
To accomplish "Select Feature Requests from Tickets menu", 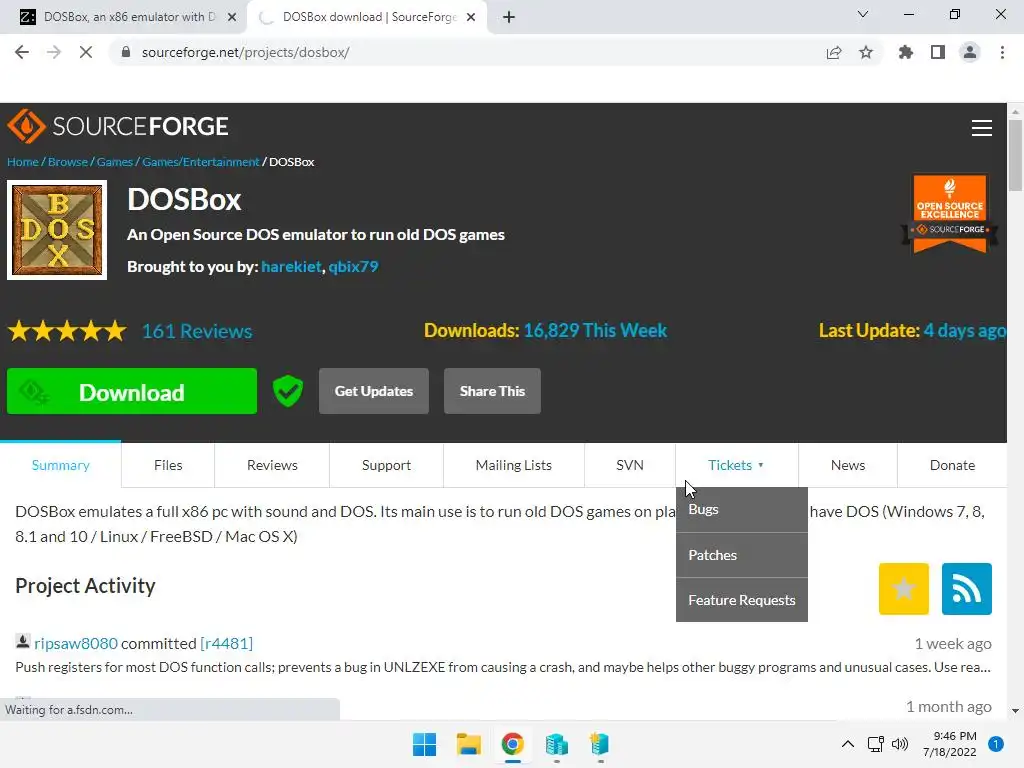I will [x=742, y=600].
